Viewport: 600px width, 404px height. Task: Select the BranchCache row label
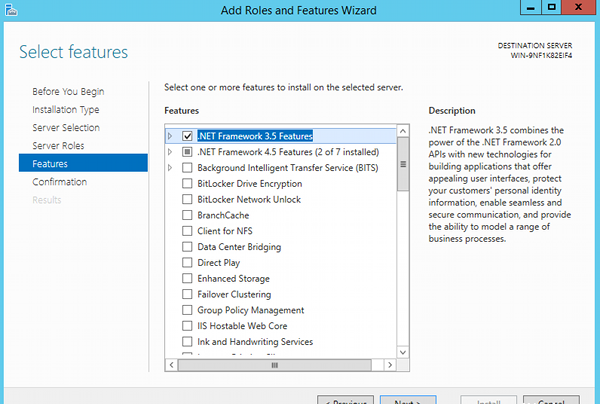pos(223,215)
